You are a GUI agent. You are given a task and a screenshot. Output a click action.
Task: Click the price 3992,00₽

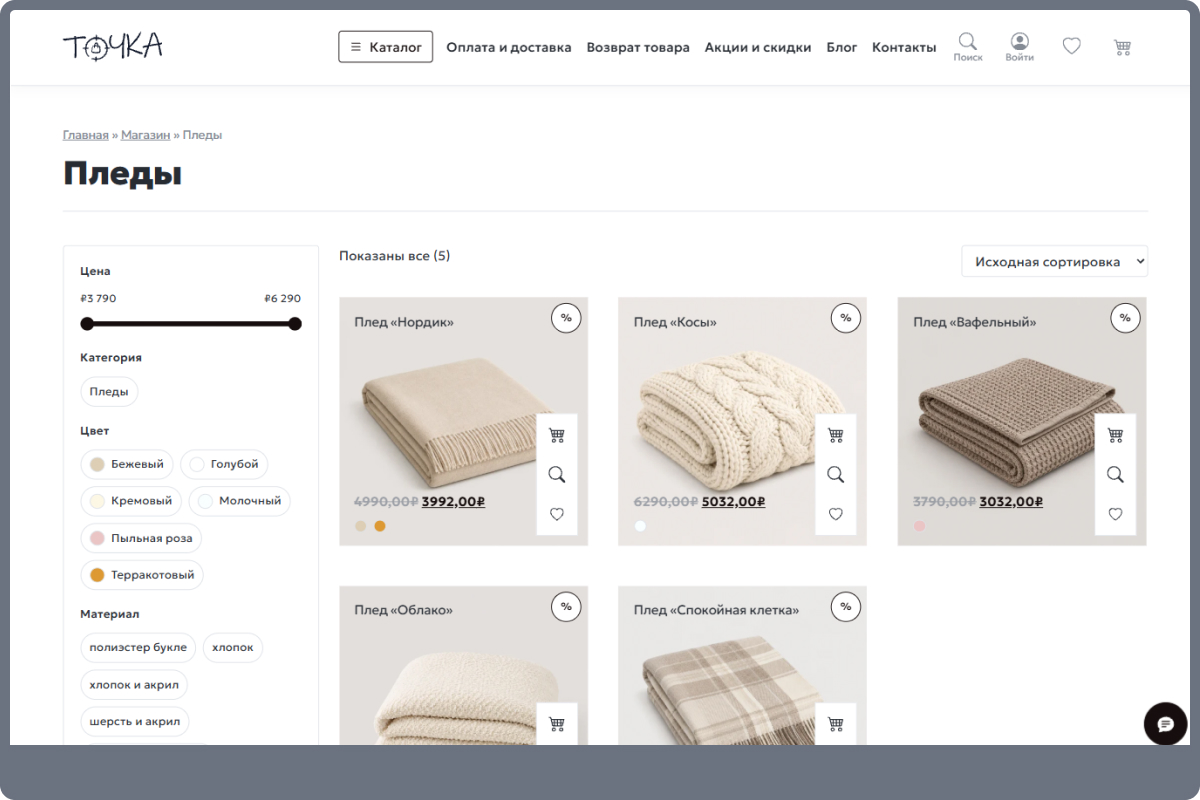tap(453, 502)
